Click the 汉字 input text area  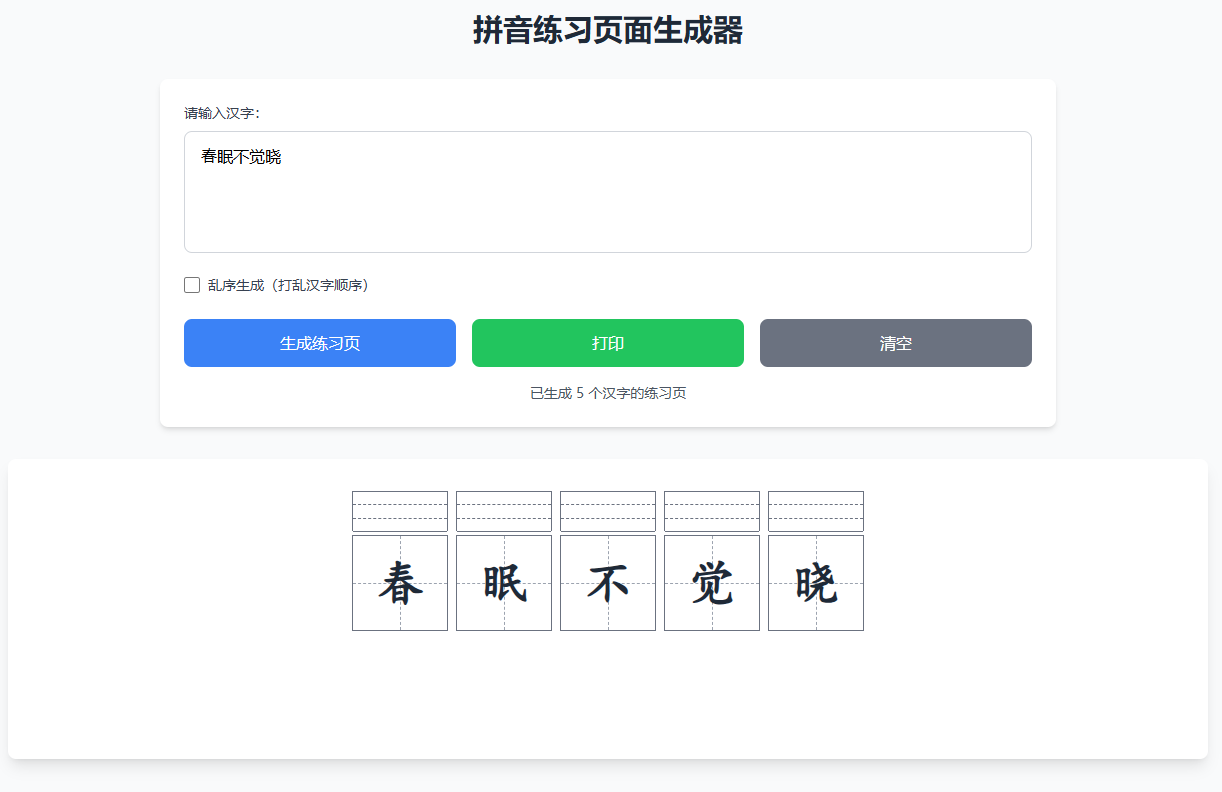[x=607, y=190]
